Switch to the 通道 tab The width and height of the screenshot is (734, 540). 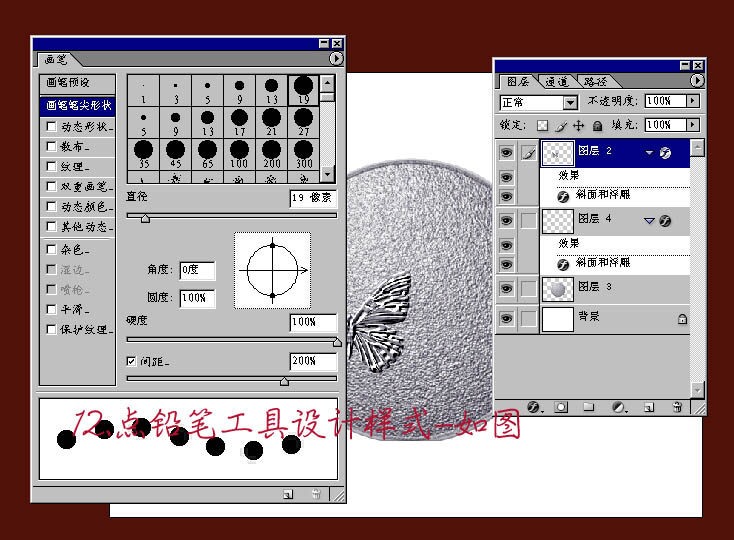557,82
